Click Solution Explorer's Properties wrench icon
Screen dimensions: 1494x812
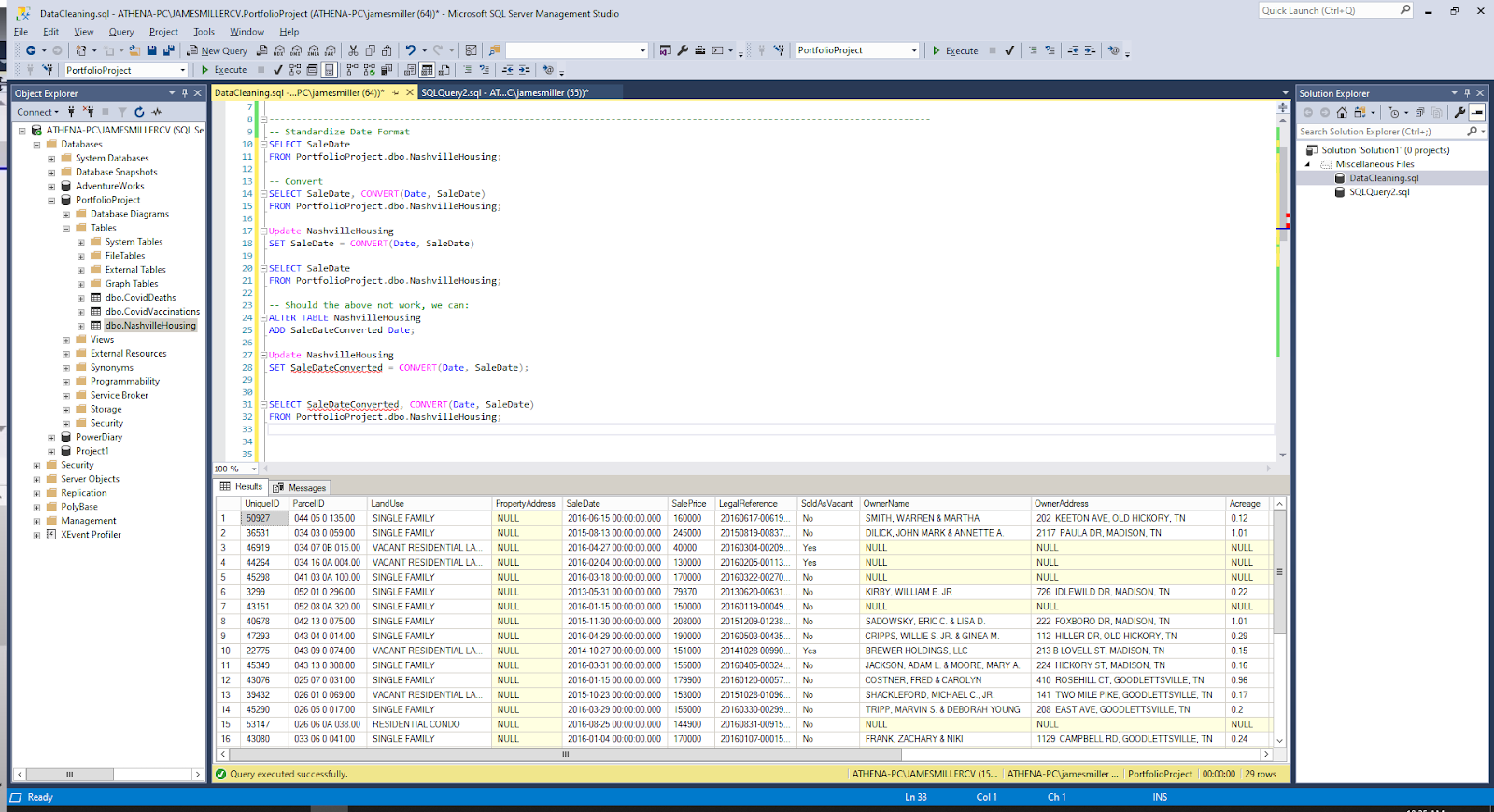pyautogui.click(x=1459, y=112)
